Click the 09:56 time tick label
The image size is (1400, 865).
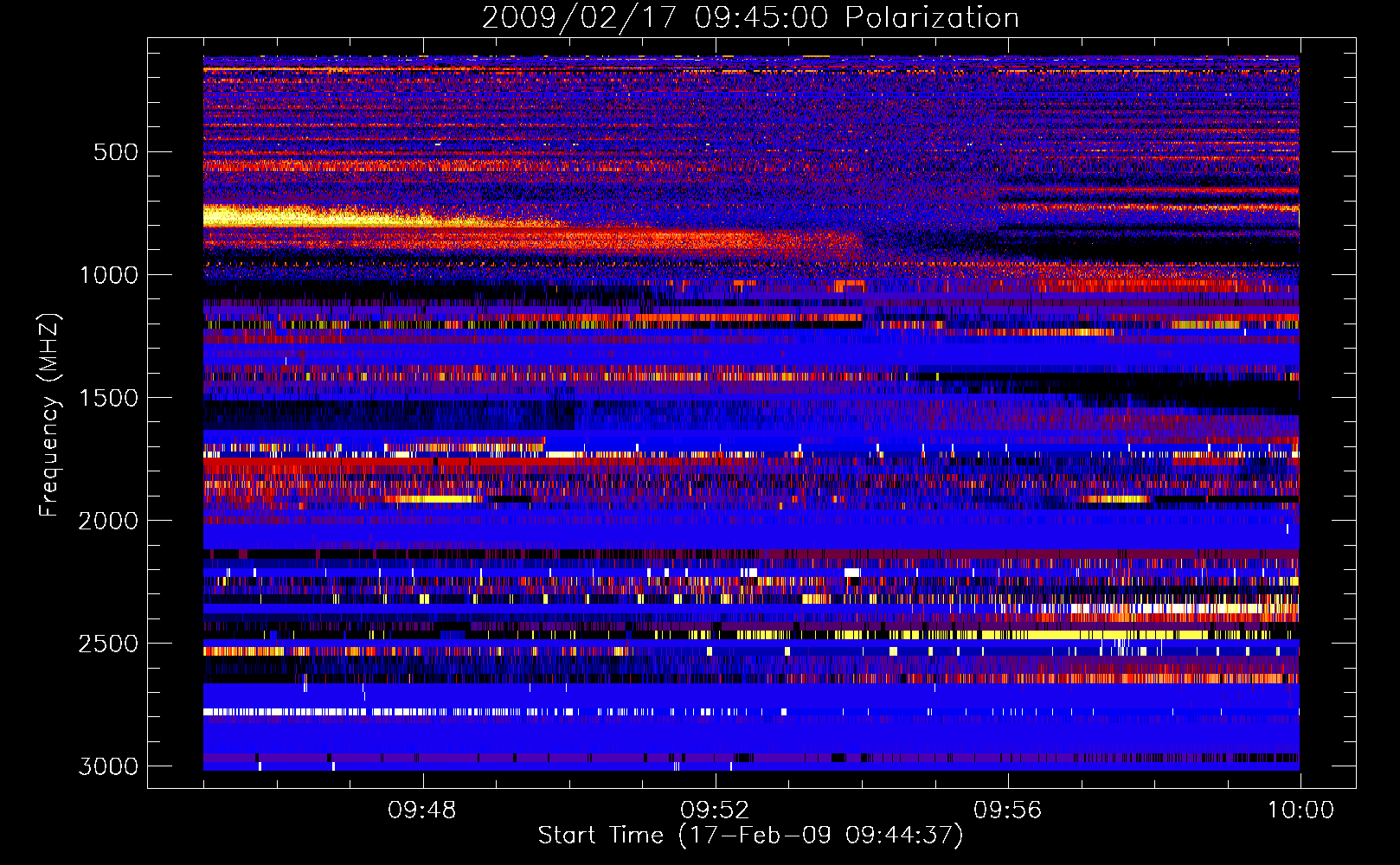pos(1007,811)
